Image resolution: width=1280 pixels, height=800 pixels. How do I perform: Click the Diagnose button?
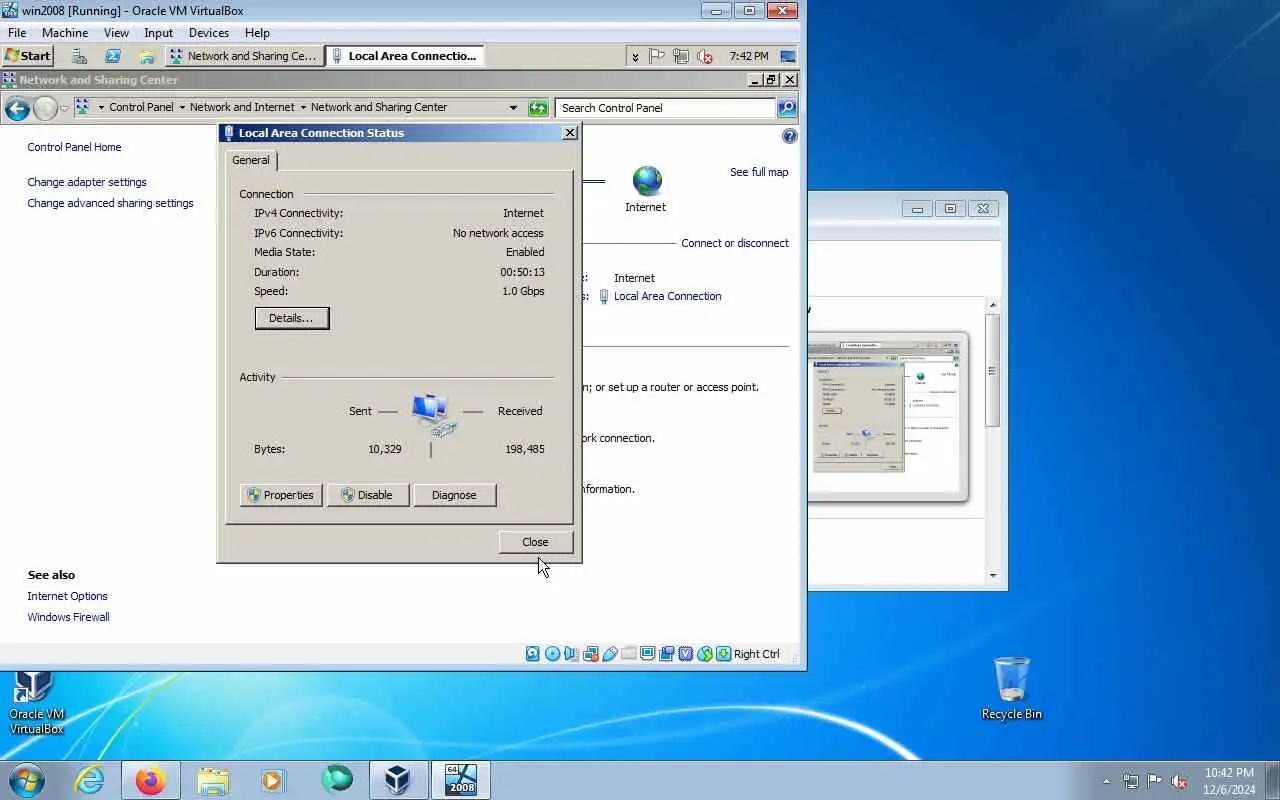pyautogui.click(x=454, y=495)
